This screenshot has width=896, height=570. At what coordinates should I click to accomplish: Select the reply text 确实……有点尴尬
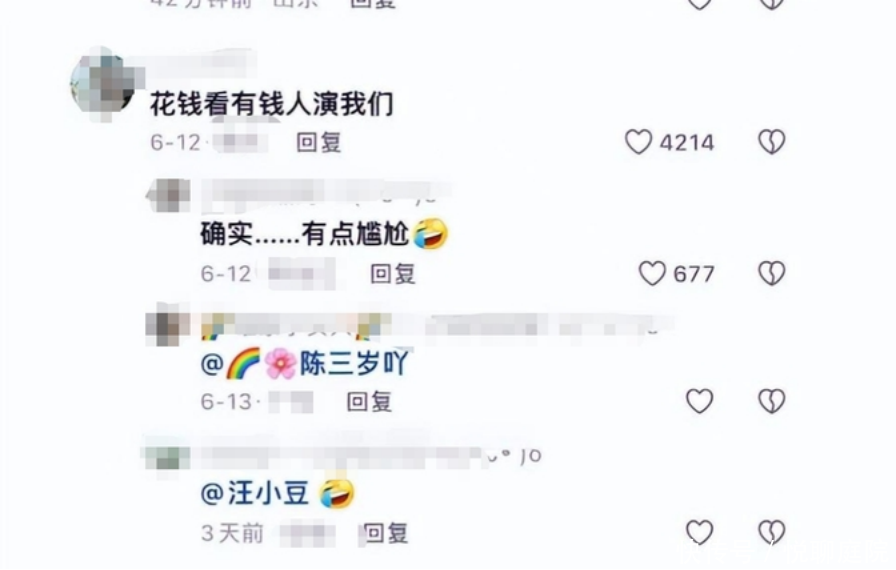click(304, 234)
